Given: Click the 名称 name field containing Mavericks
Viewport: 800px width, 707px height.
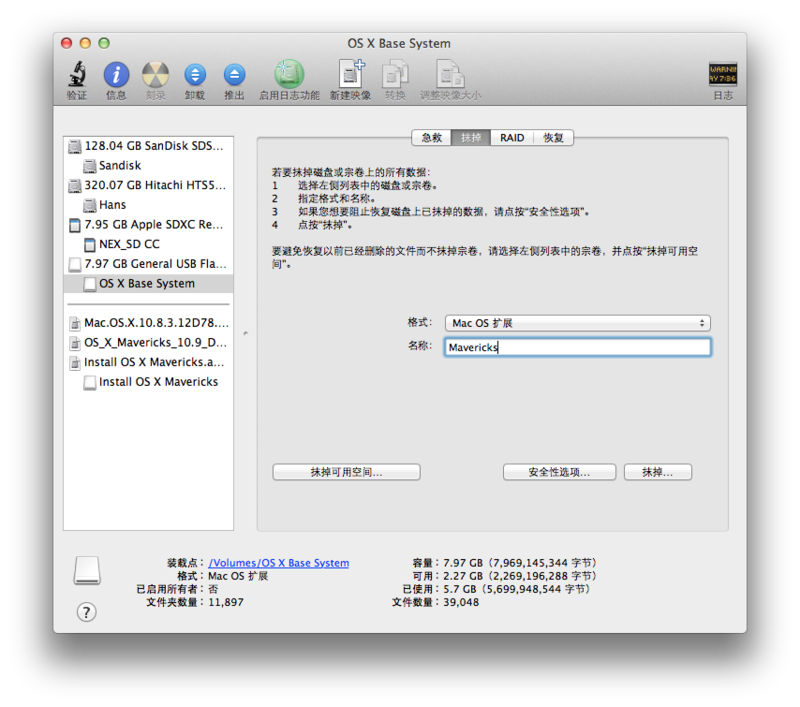Looking at the screenshot, I should pos(578,347).
